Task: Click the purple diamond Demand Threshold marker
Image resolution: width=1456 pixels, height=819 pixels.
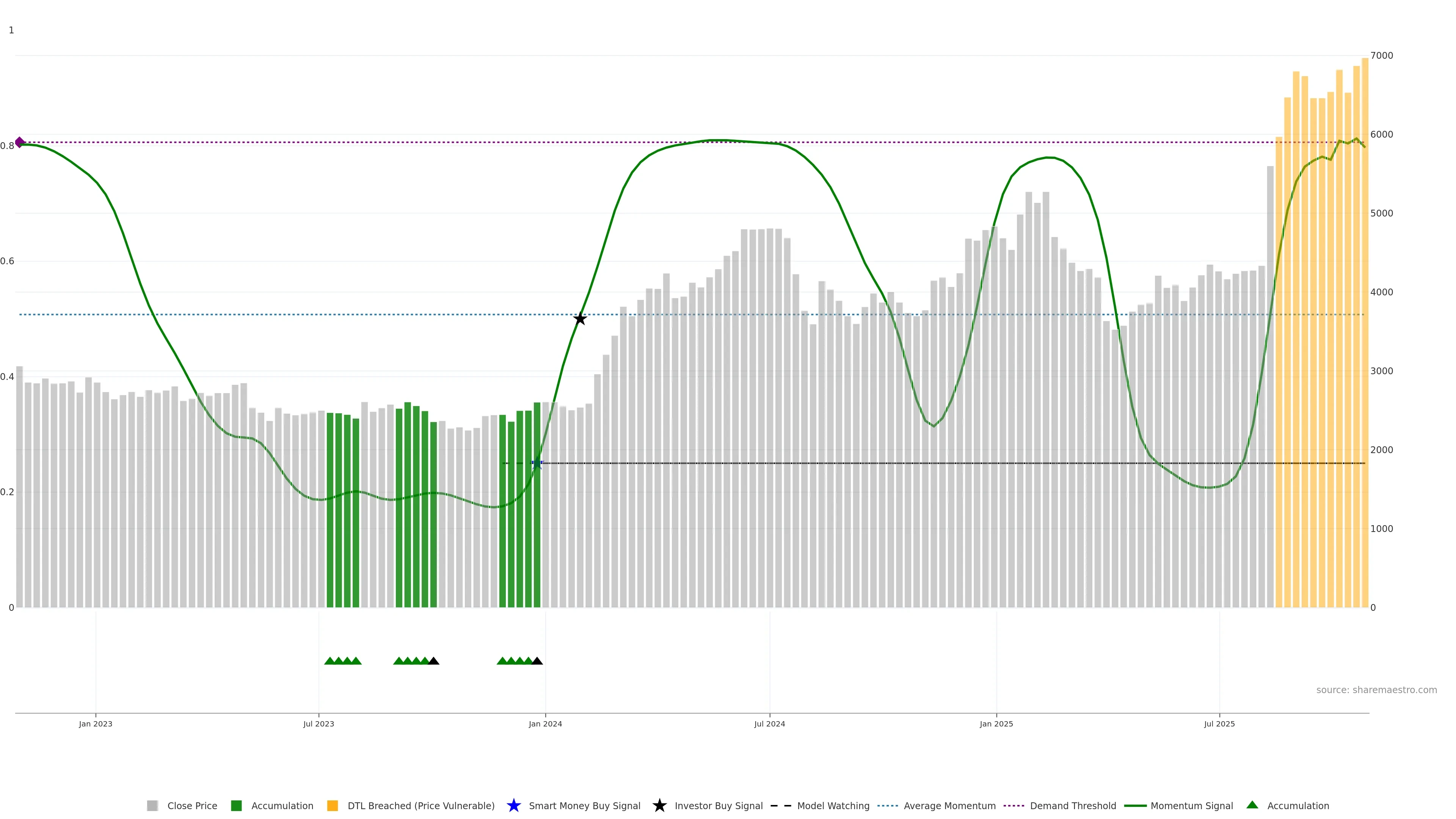Action: pyautogui.click(x=20, y=143)
